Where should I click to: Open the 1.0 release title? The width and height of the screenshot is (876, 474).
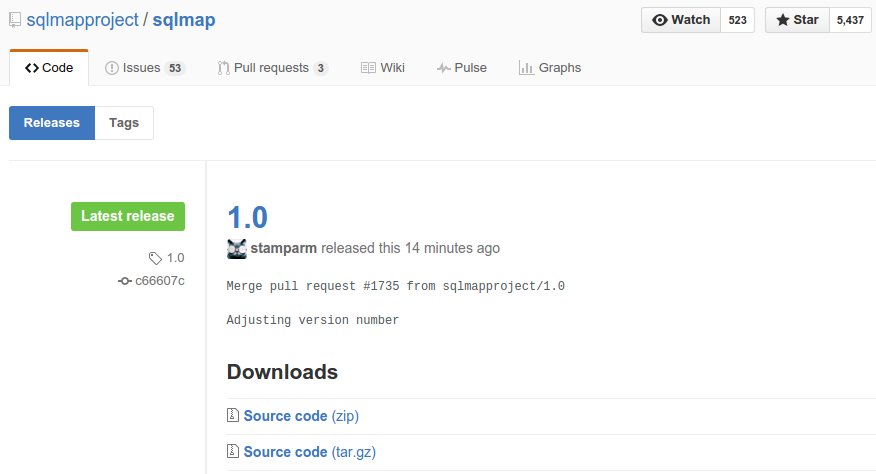pyautogui.click(x=247, y=217)
